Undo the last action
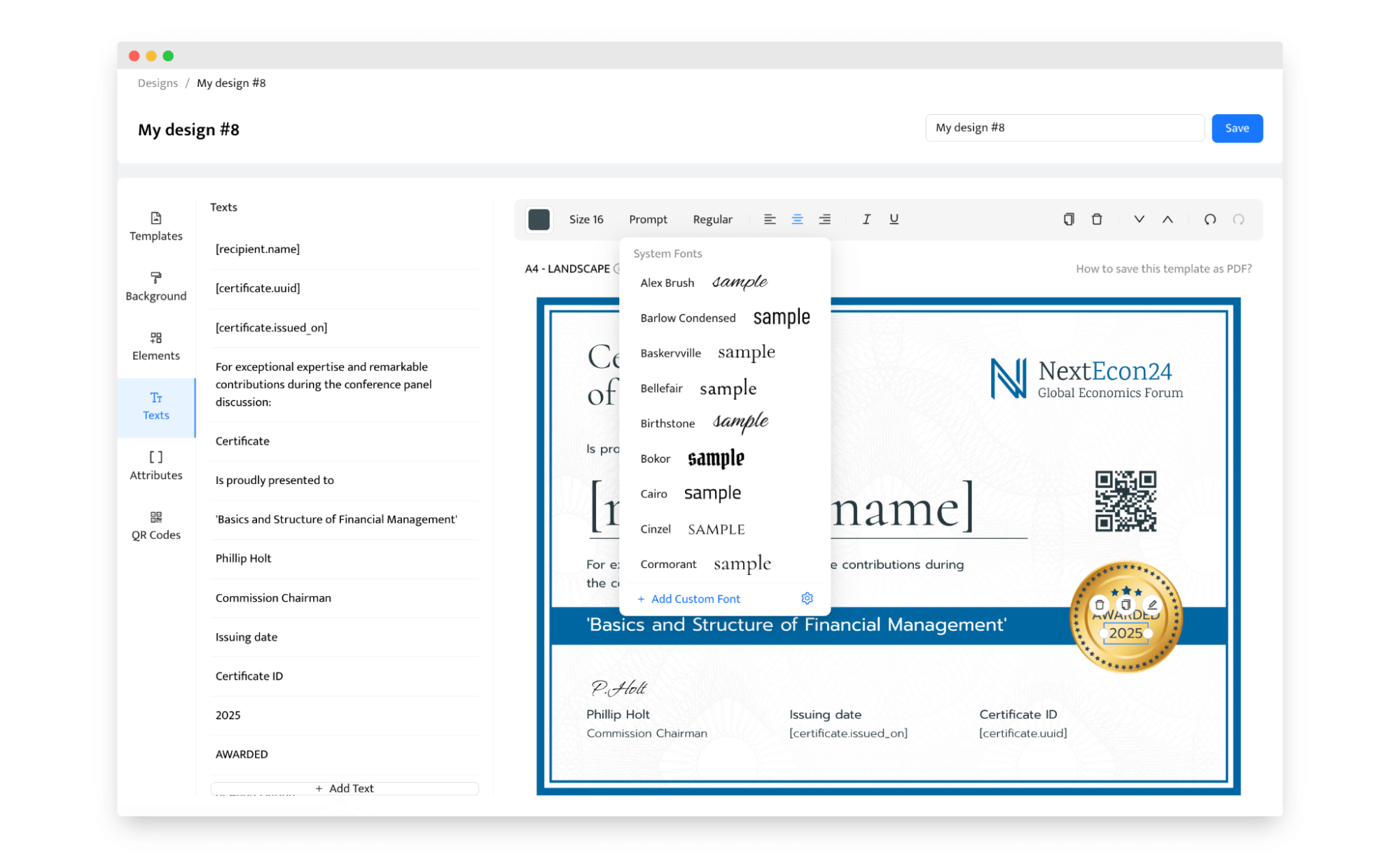Viewport: 1400px width, 858px height. click(1210, 219)
